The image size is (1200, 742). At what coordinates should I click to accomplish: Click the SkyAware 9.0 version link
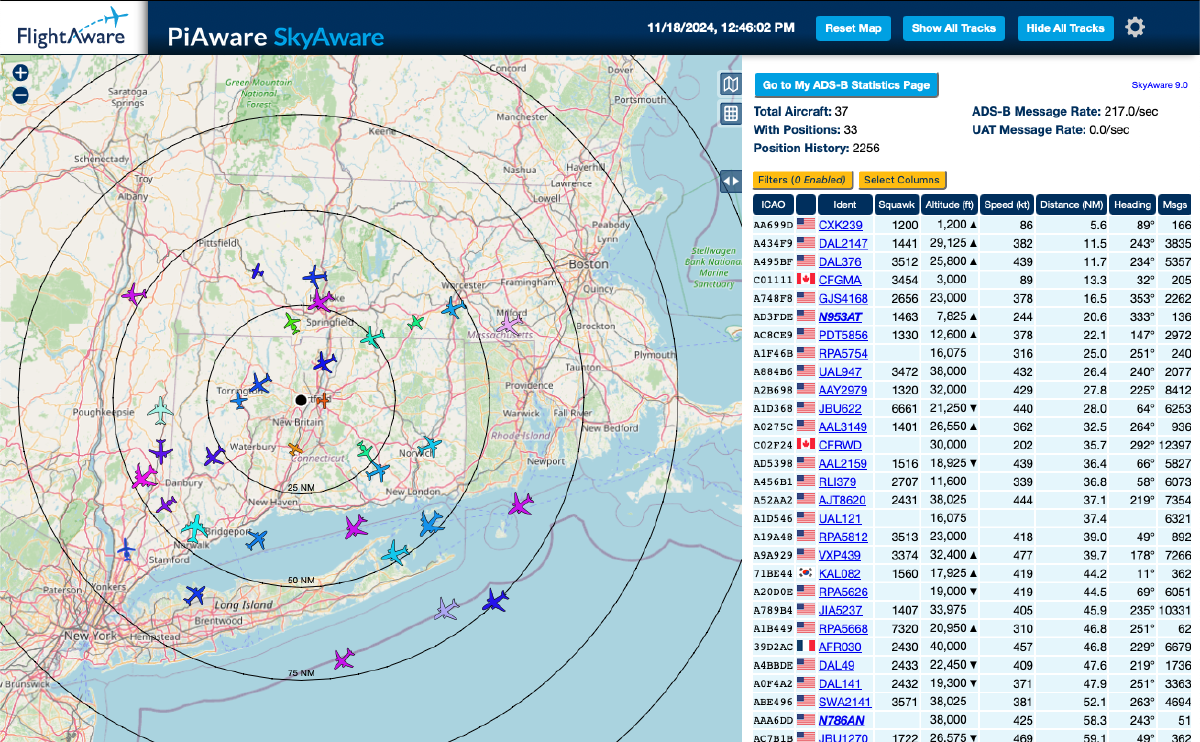pyautogui.click(x=1162, y=85)
